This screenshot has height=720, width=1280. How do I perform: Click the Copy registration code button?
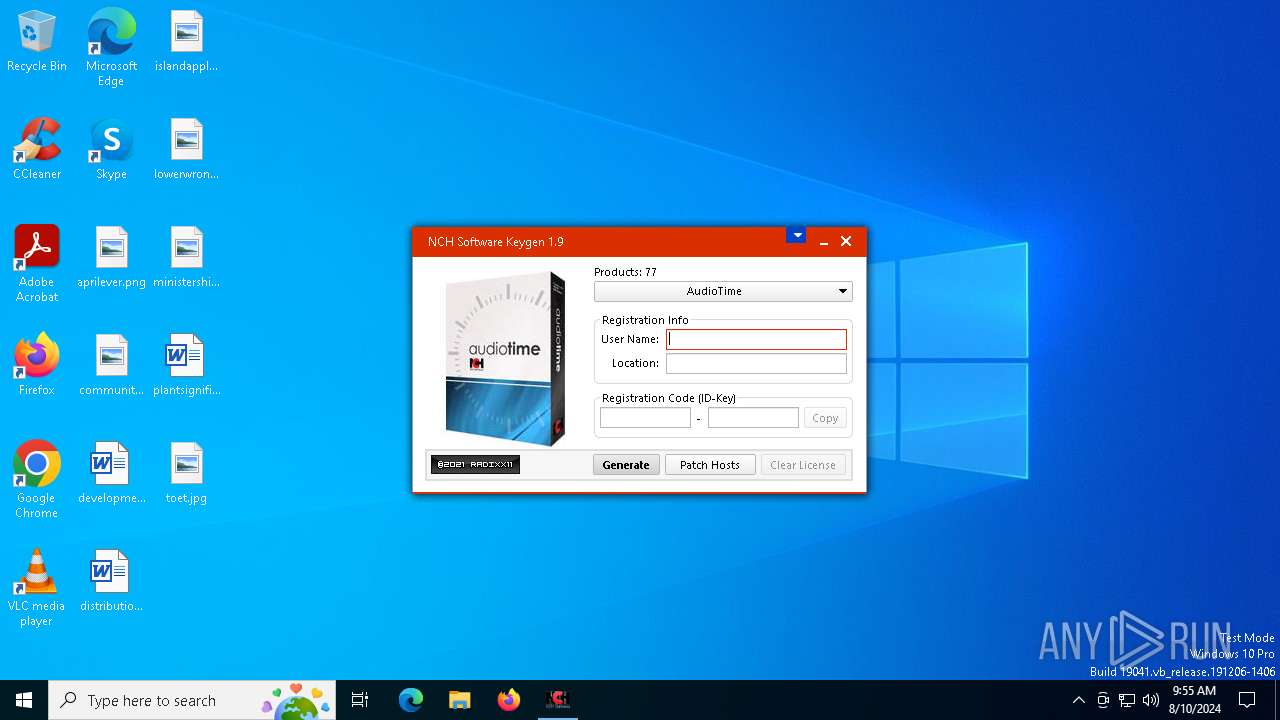(x=825, y=418)
